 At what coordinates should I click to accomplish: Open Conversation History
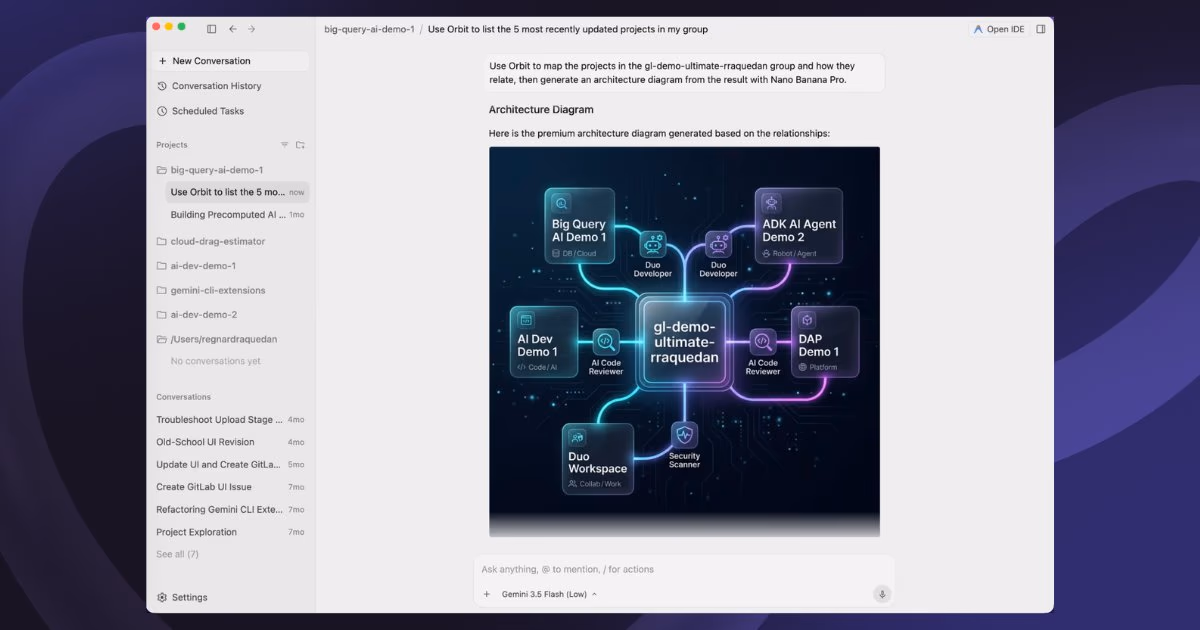point(209,86)
